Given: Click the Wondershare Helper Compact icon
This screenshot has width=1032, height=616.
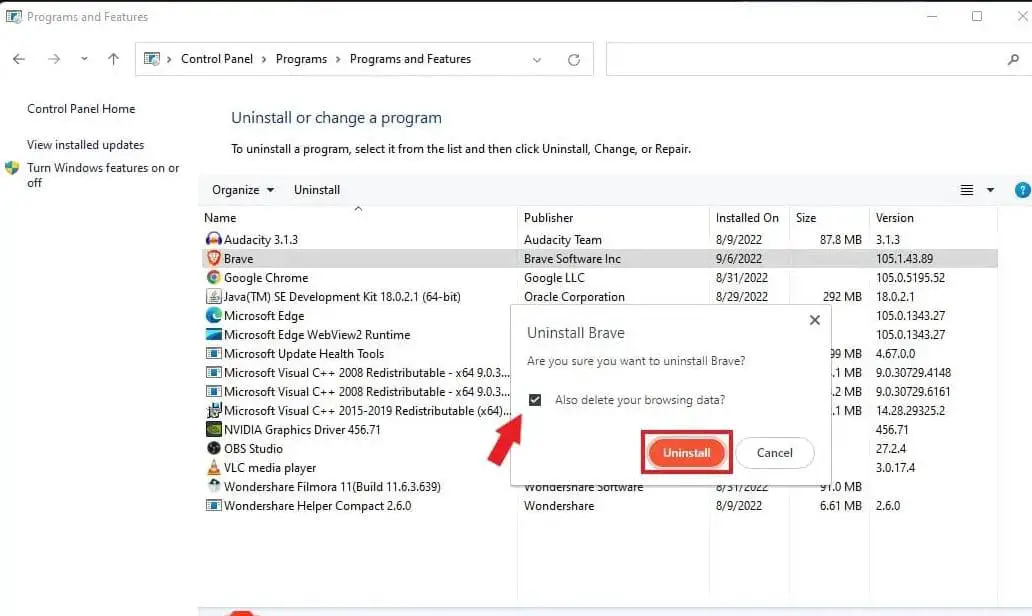Looking at the screenshot, I should pos(213,505).
